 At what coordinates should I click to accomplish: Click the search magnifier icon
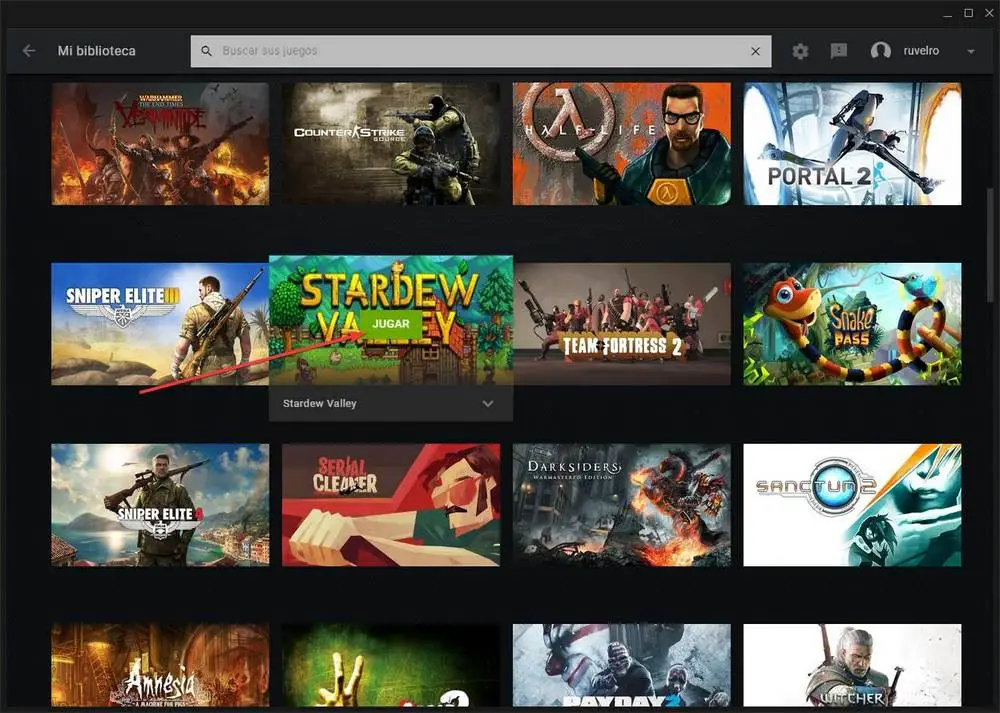[x=206, y=51]
